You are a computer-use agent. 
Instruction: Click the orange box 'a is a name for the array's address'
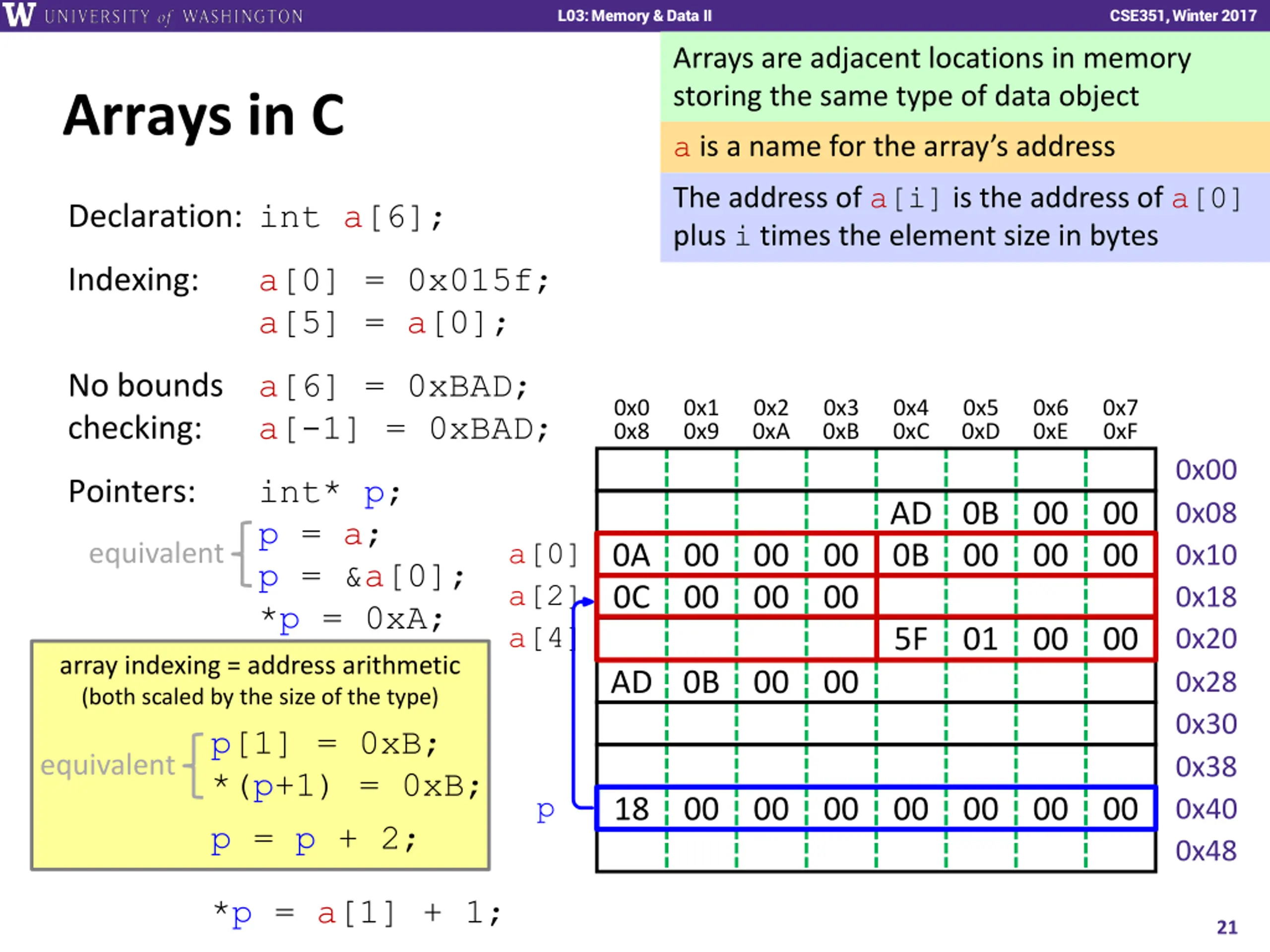[x=964, y=147]
